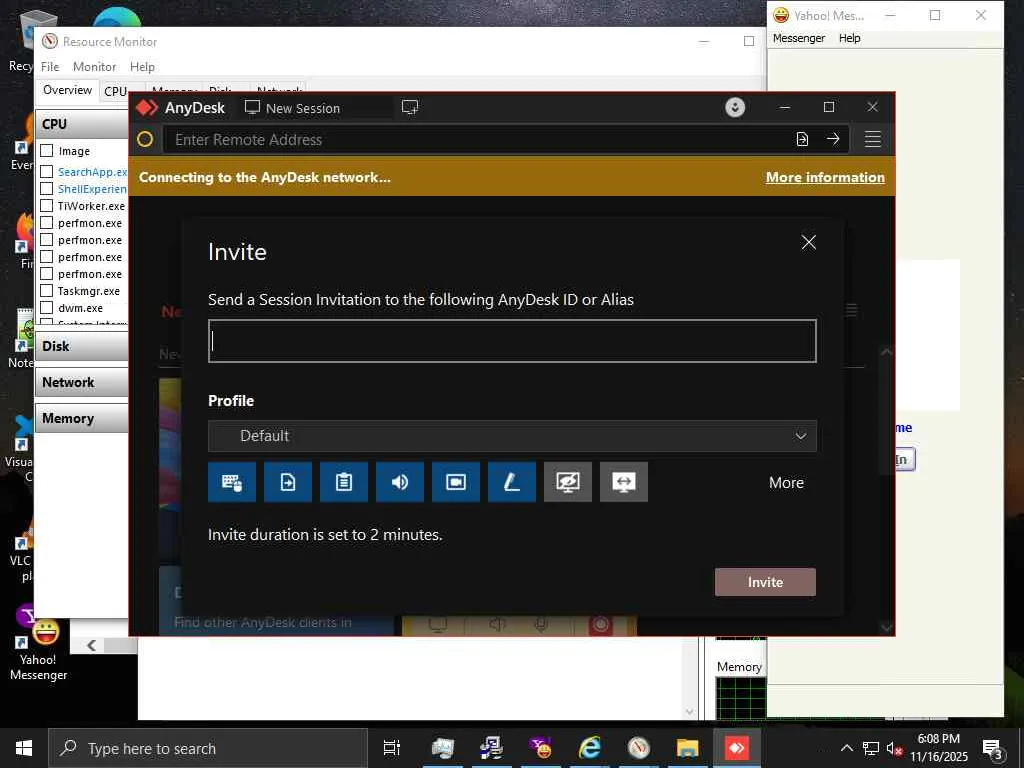Show hidden system tray icons

[x=846, y=748]
